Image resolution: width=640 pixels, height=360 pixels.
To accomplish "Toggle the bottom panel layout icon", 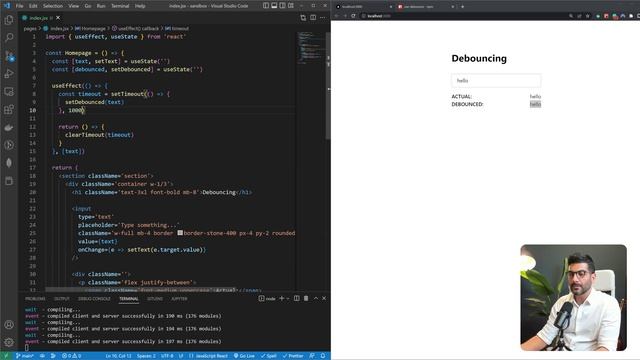I will tap(274, 6).
